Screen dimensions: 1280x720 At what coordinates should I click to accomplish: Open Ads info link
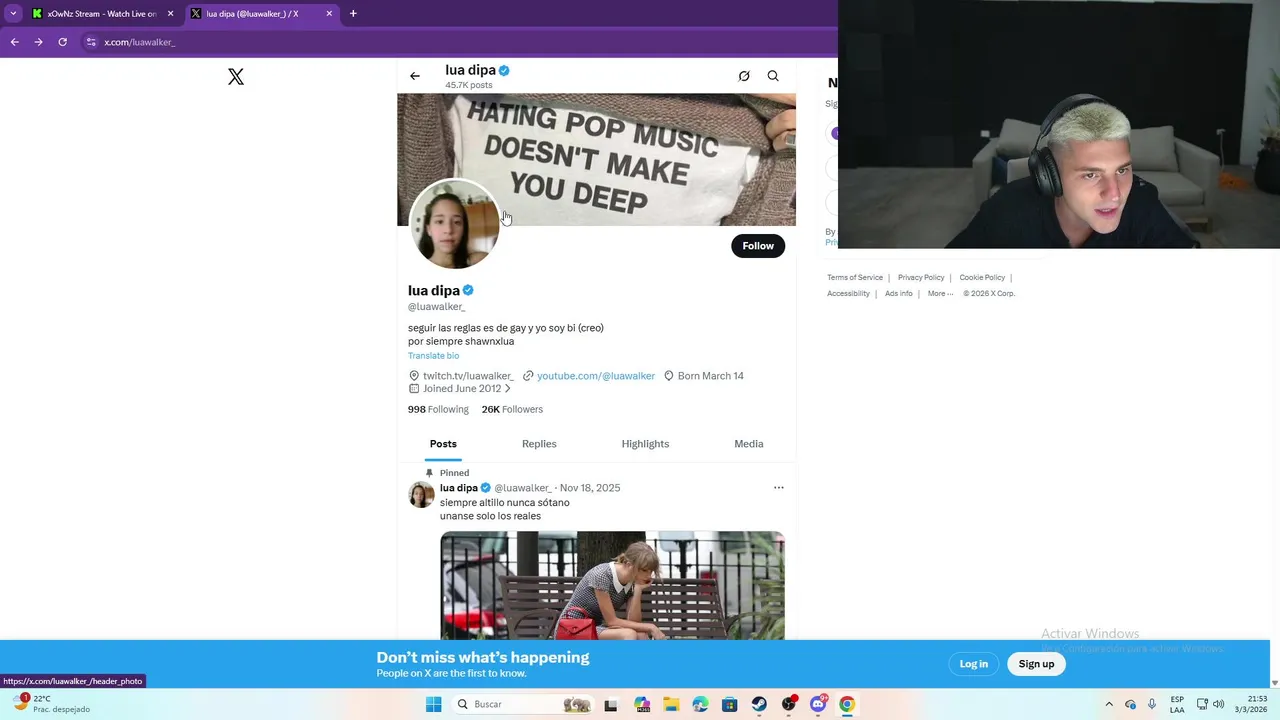(899, 294)
